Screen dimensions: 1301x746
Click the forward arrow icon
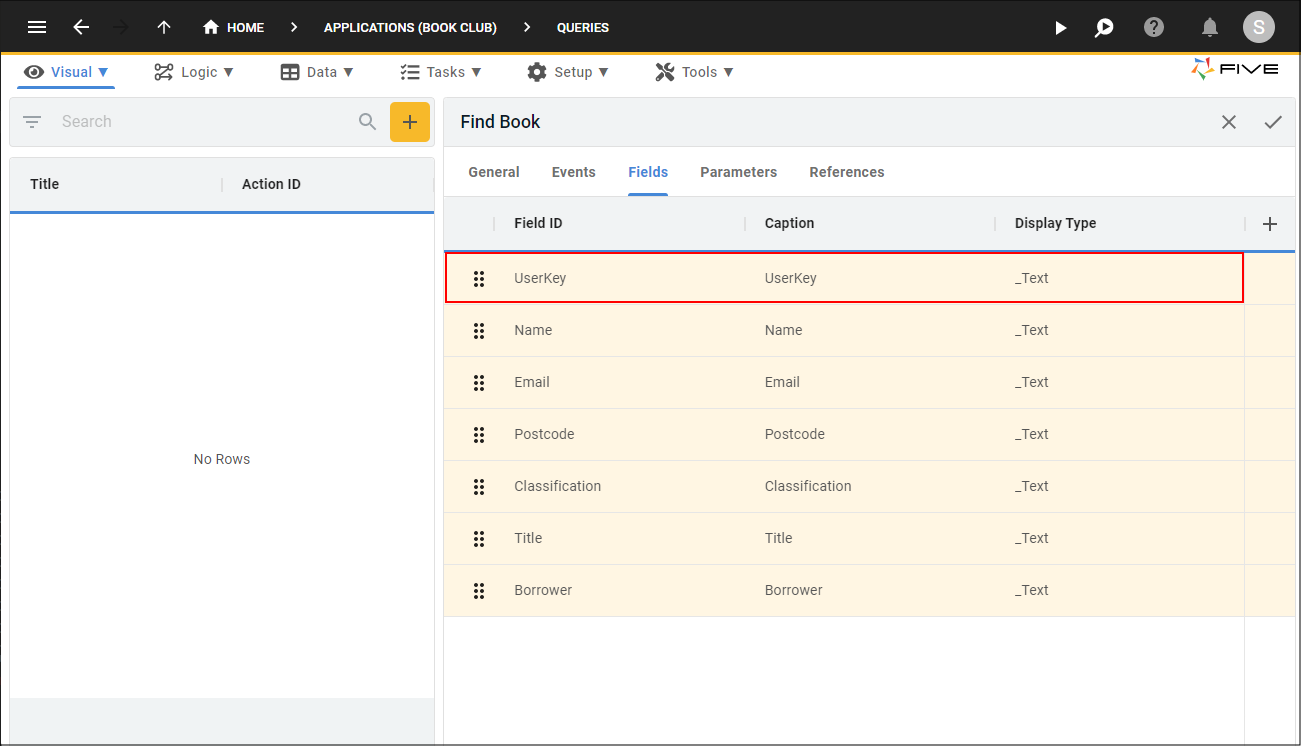point(122,27)
